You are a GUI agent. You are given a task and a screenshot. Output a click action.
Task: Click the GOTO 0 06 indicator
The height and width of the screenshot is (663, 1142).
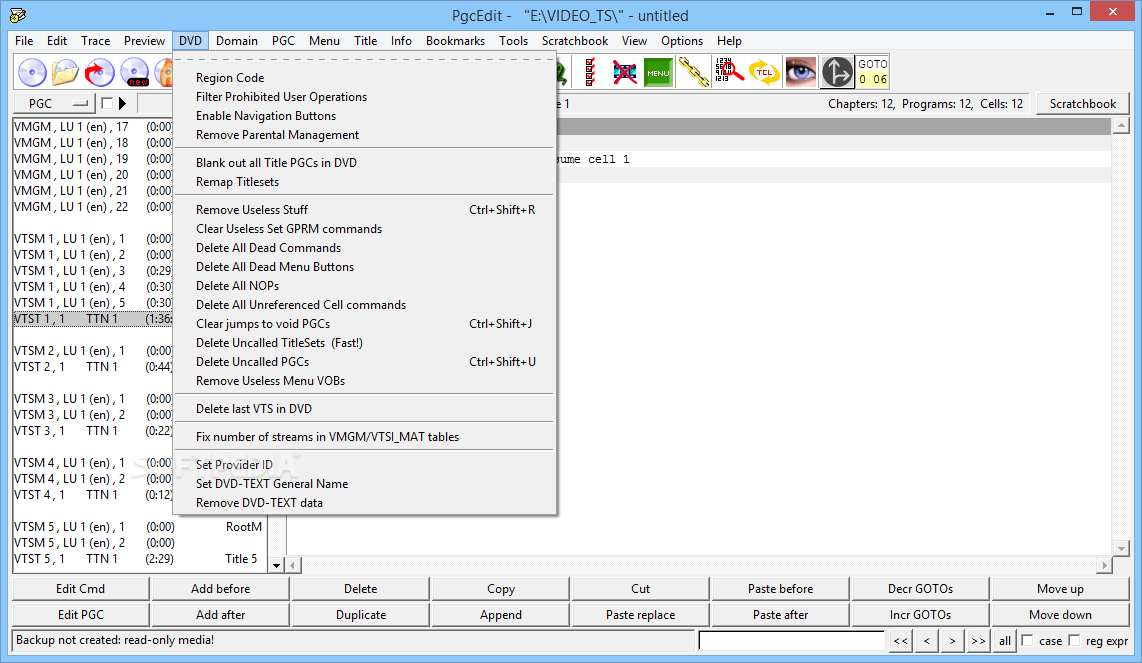873,72
